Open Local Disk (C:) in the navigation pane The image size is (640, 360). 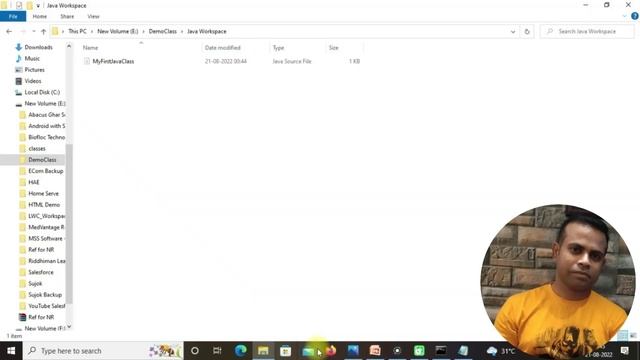pos(42,92)
